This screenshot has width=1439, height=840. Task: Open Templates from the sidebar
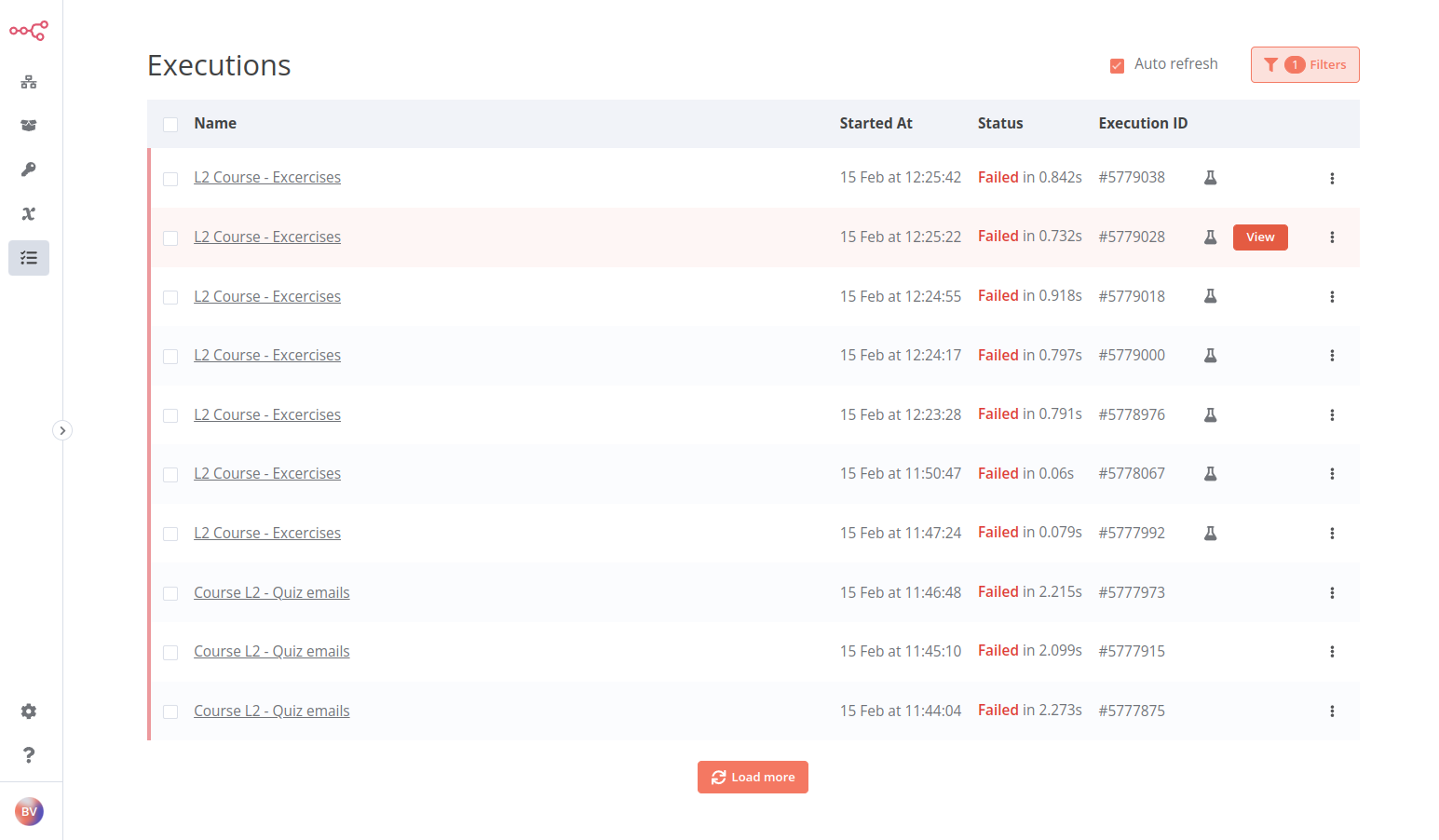[29, 126]
